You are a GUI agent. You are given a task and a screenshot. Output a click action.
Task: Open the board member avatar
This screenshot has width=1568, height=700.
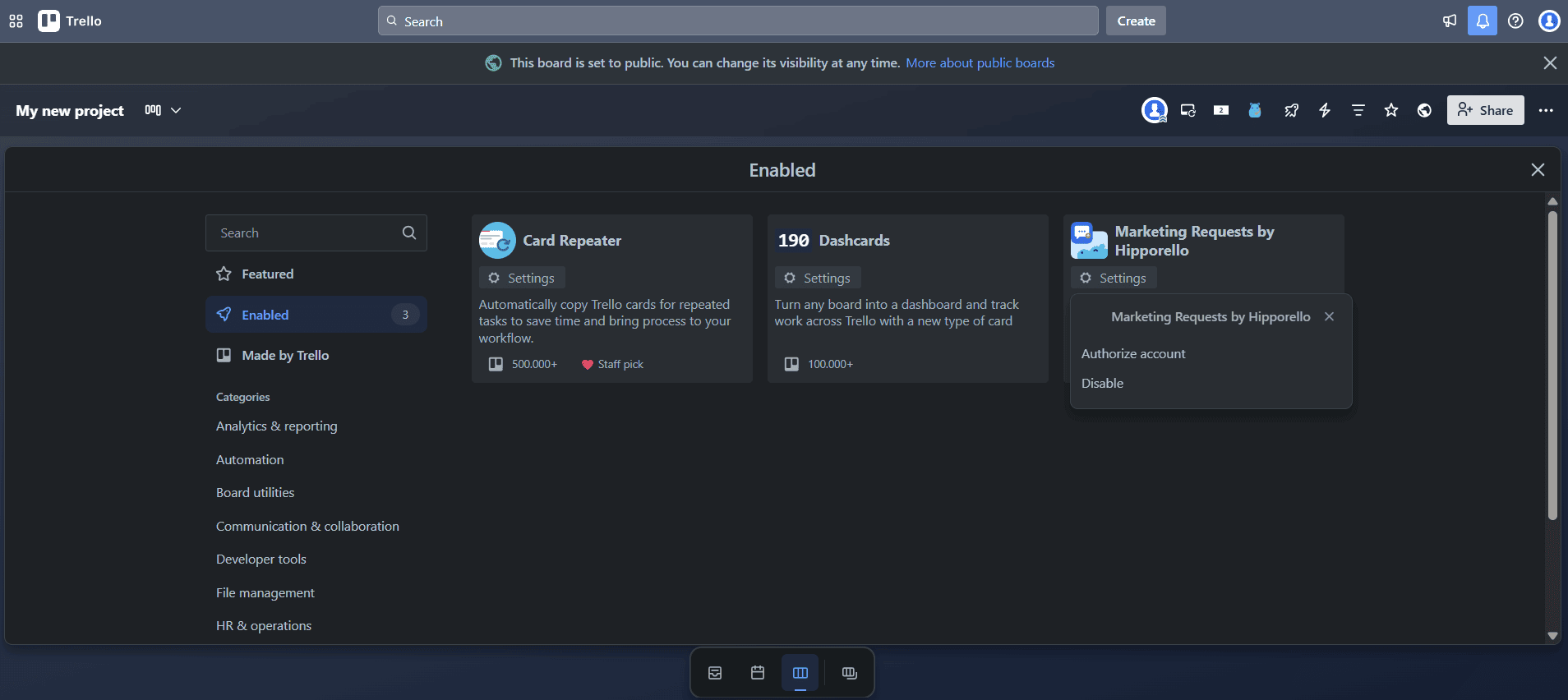point(1155,110)
